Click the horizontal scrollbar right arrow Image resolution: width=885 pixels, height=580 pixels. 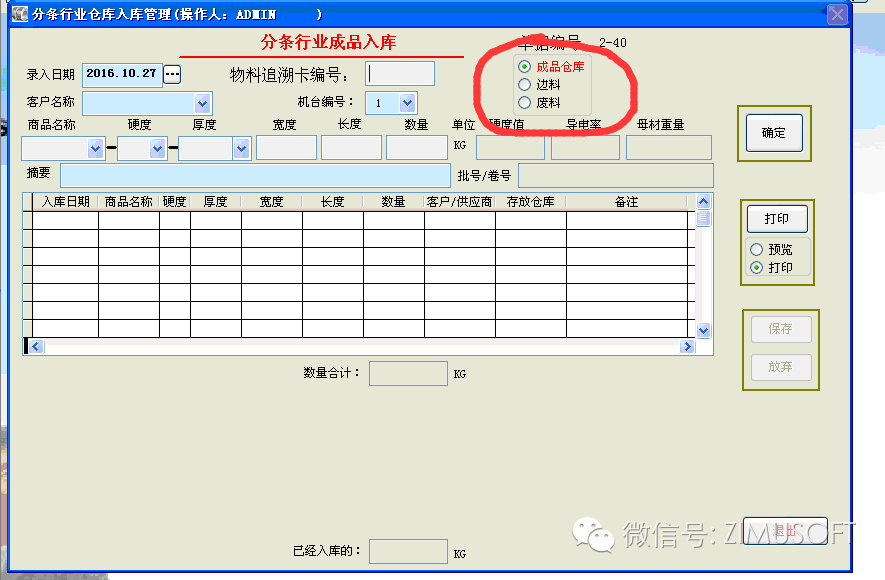(x=687, y=347)
